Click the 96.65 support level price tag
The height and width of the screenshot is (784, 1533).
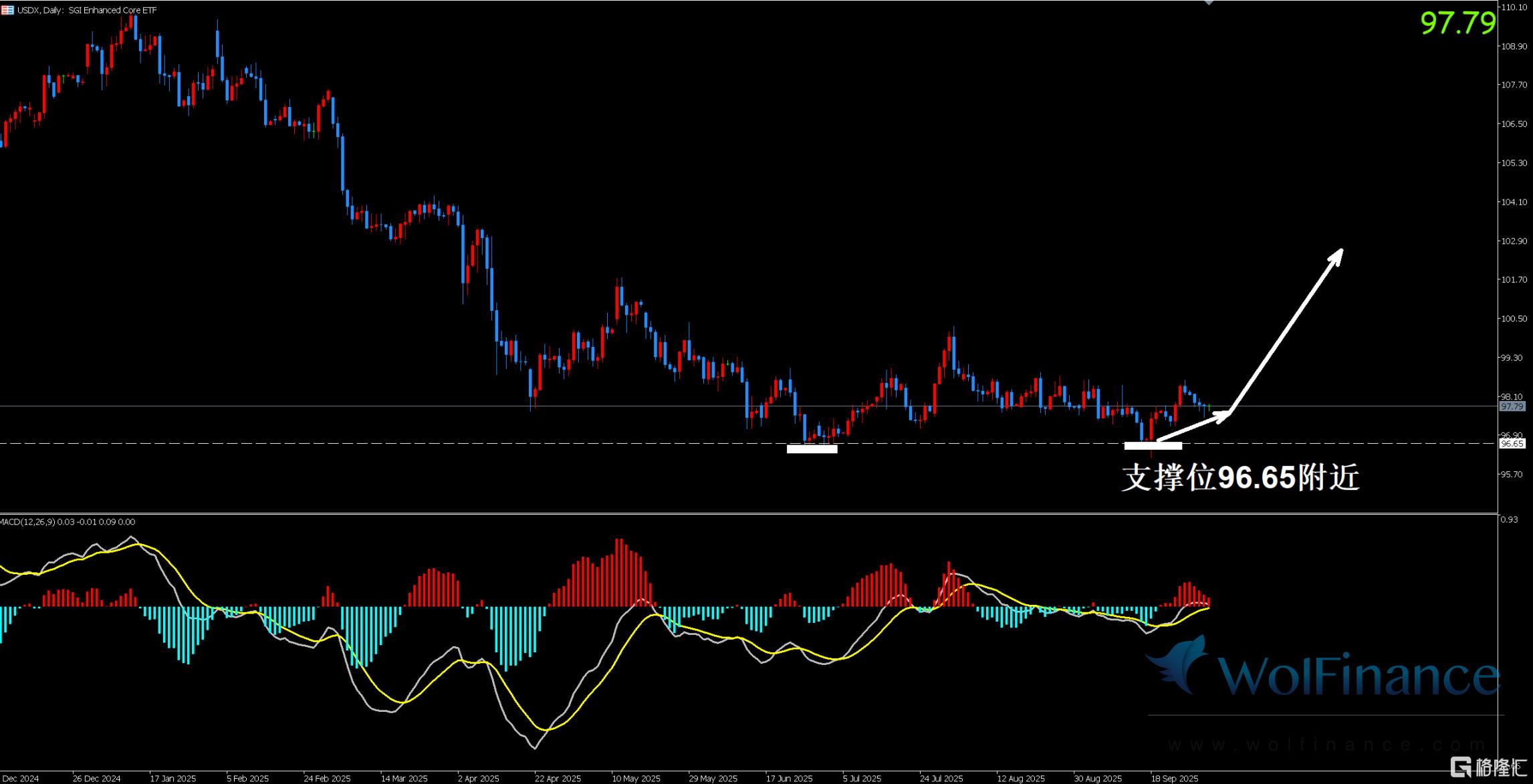click(1512, 444)
